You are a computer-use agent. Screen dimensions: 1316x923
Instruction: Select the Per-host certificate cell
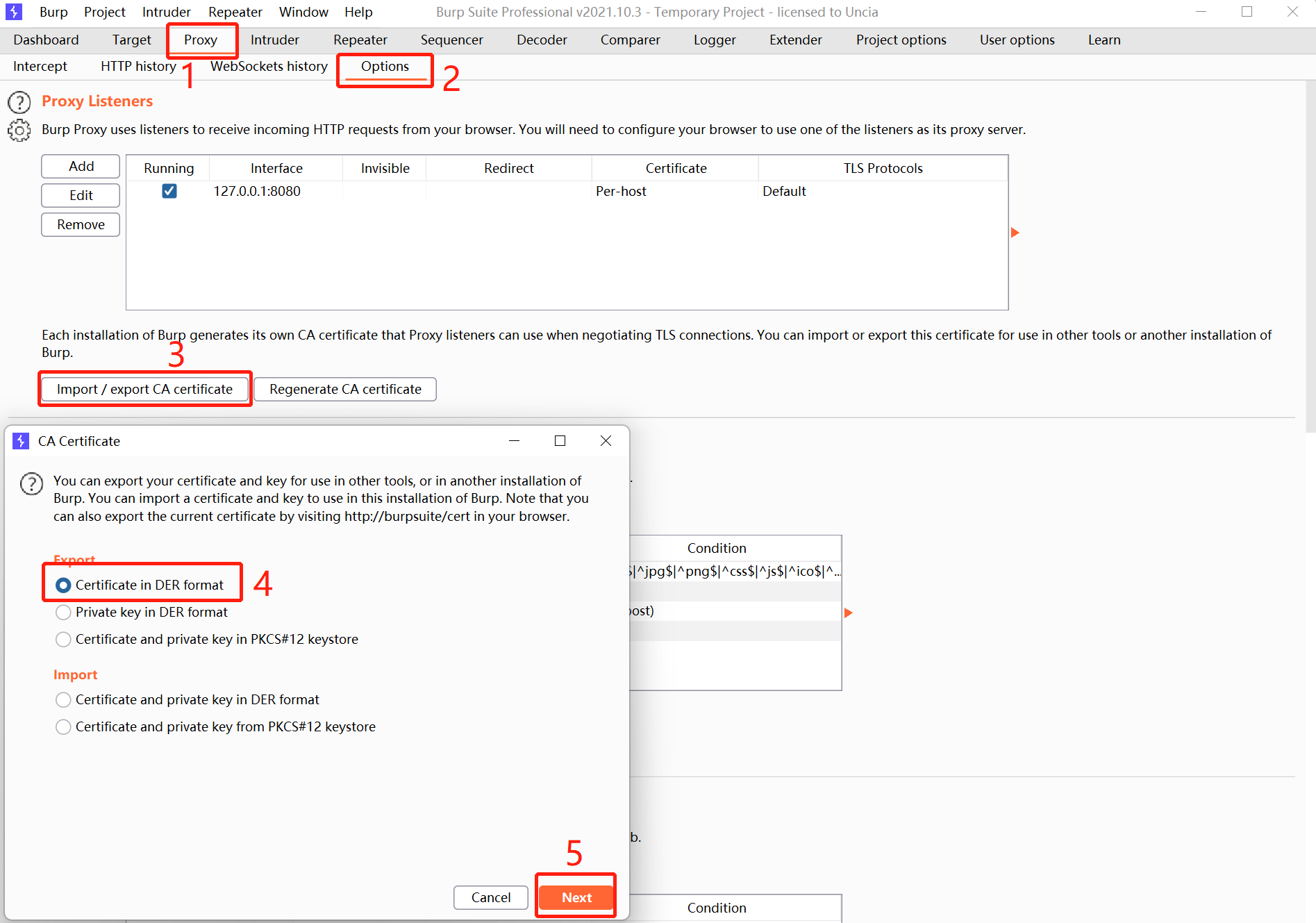coord(676,191)
